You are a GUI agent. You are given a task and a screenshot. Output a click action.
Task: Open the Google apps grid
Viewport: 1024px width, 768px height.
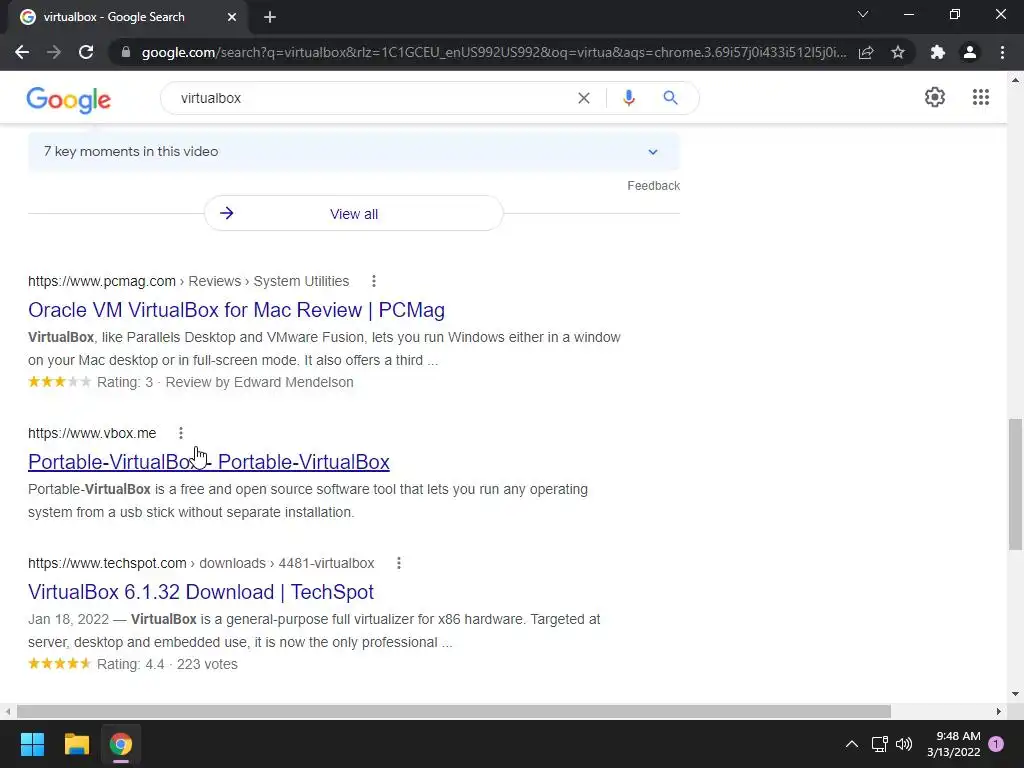click(980, 97)
